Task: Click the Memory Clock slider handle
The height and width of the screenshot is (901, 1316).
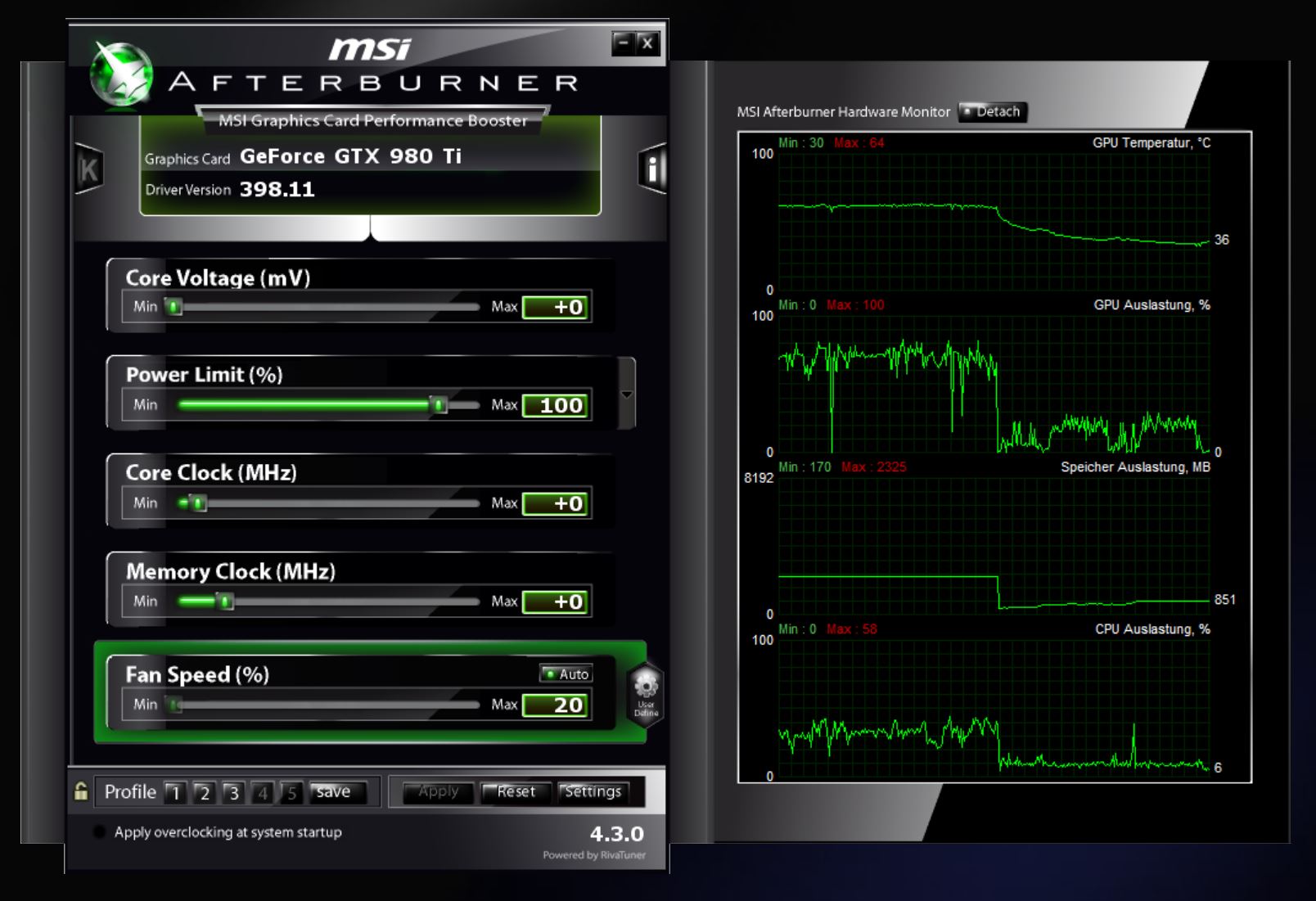Action: point(226,601)
